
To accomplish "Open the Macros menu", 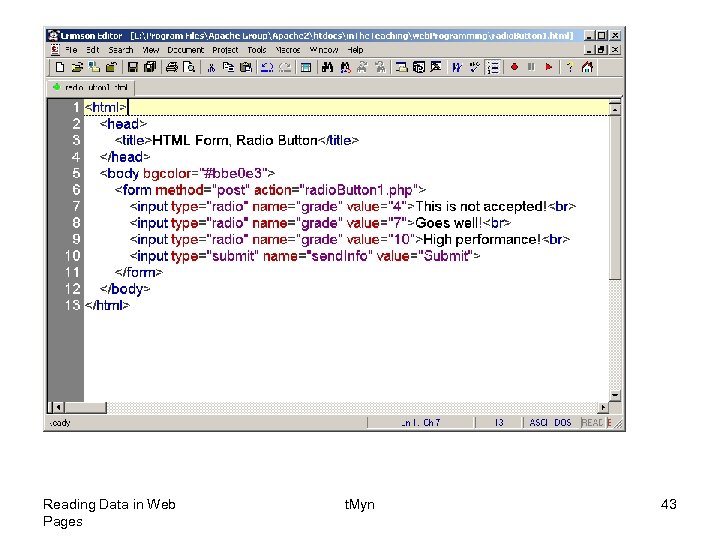I will click(x=288, y=50).
